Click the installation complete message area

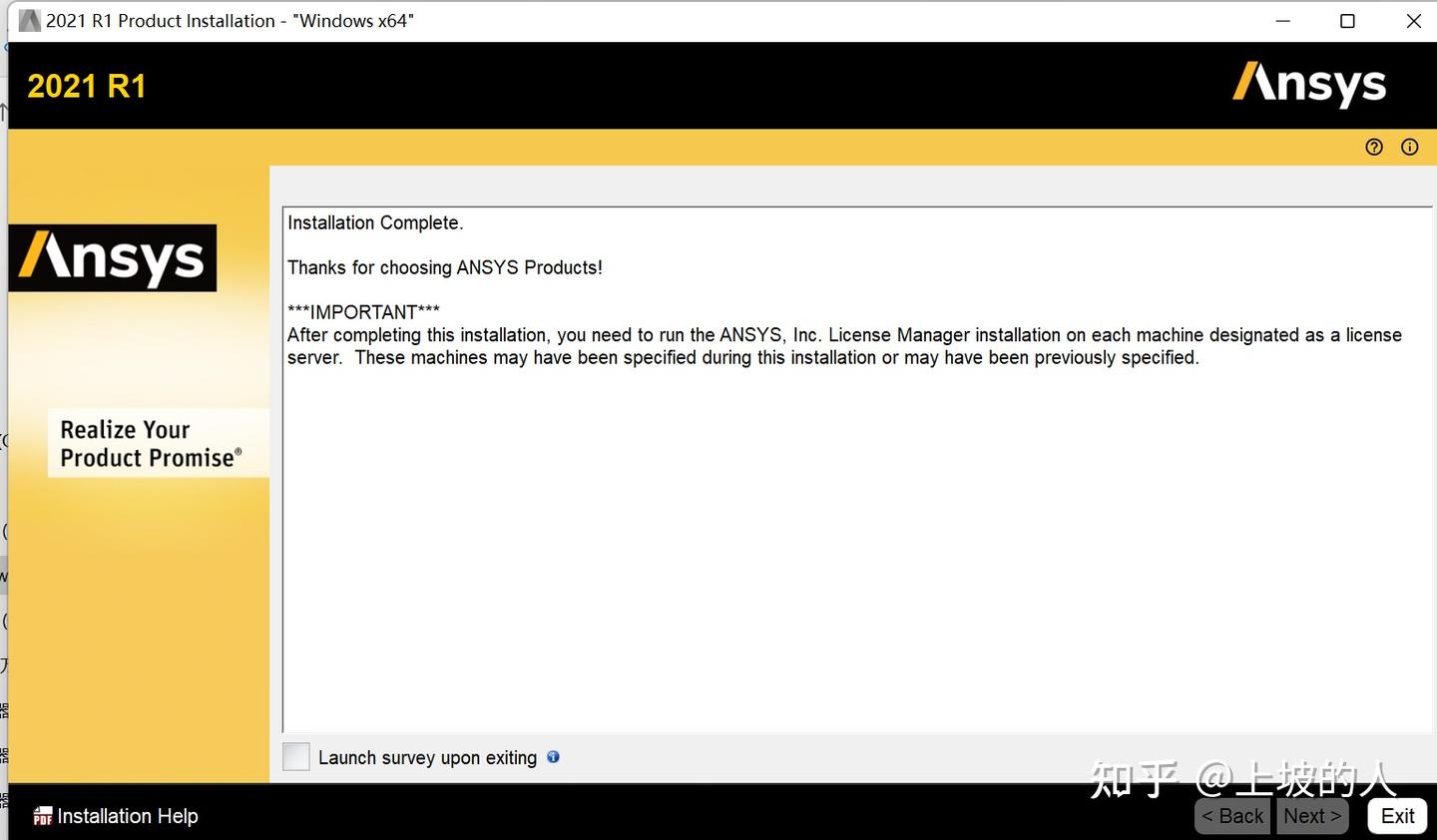coord(374,222)
